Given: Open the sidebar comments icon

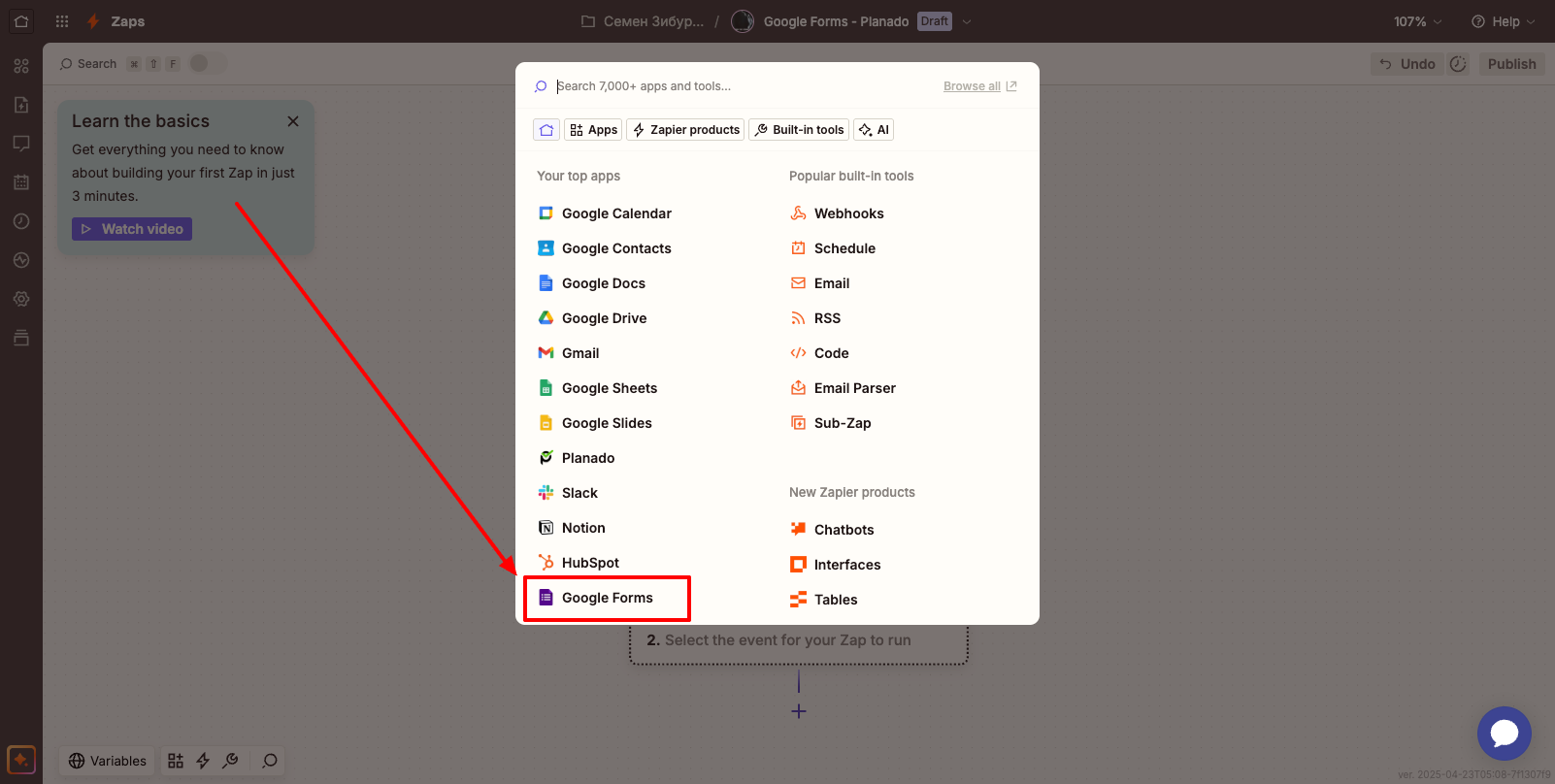Looking at the screenshot, I should point(21,144).
